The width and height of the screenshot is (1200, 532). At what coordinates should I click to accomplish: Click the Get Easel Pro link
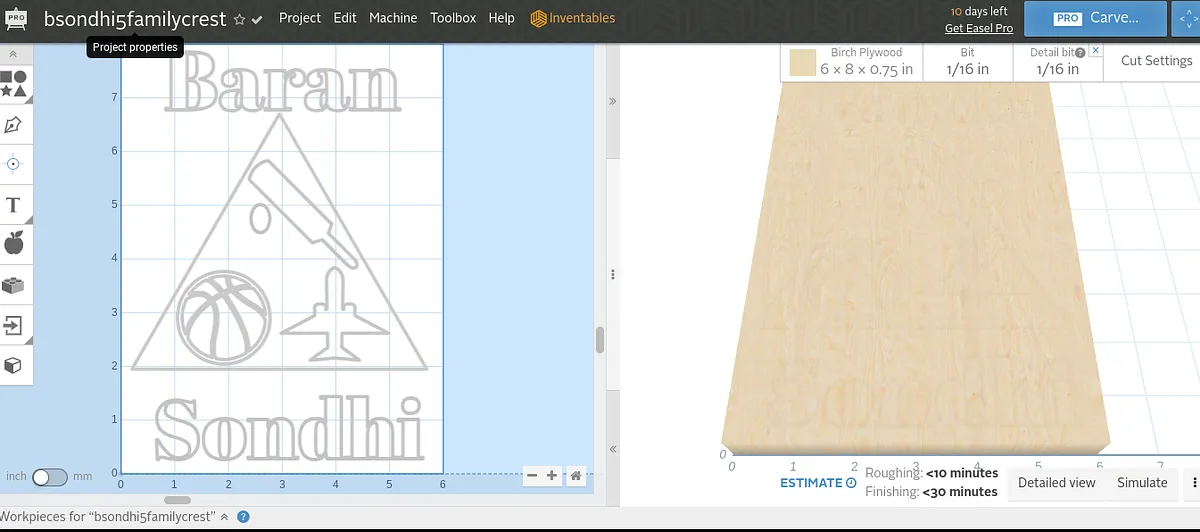point(979,28)
